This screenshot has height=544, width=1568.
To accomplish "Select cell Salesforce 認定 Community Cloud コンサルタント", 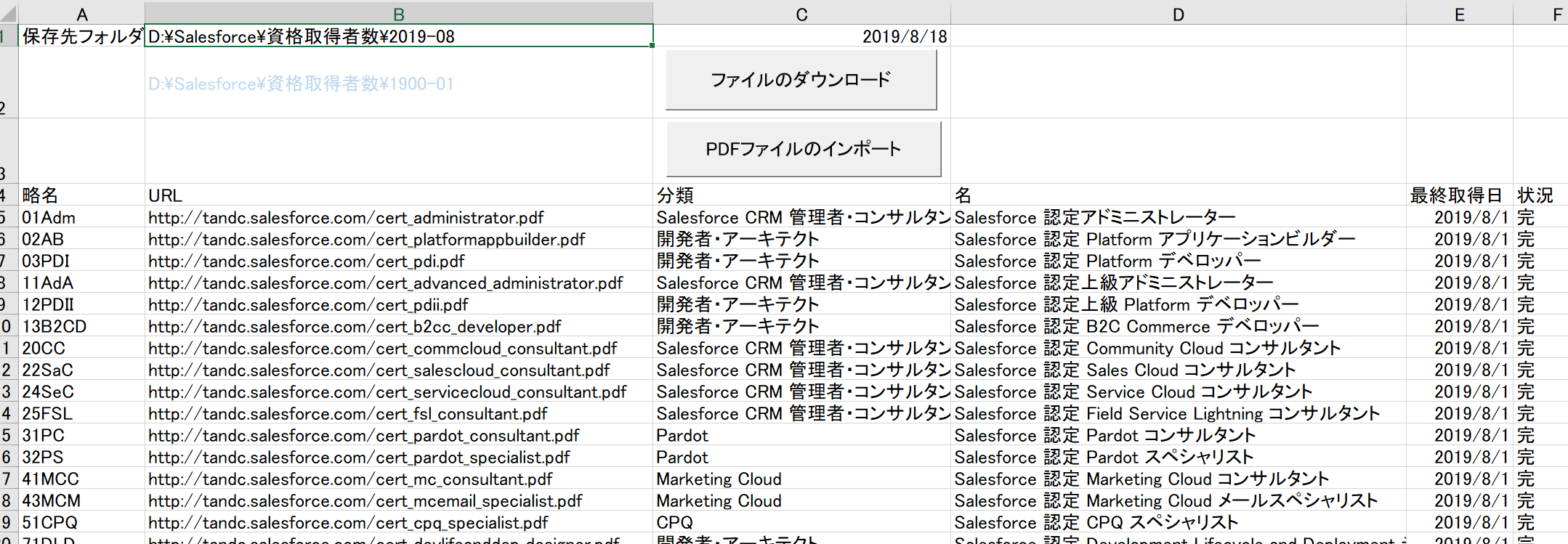I will pyautogui.click(x=1178, y=347).
